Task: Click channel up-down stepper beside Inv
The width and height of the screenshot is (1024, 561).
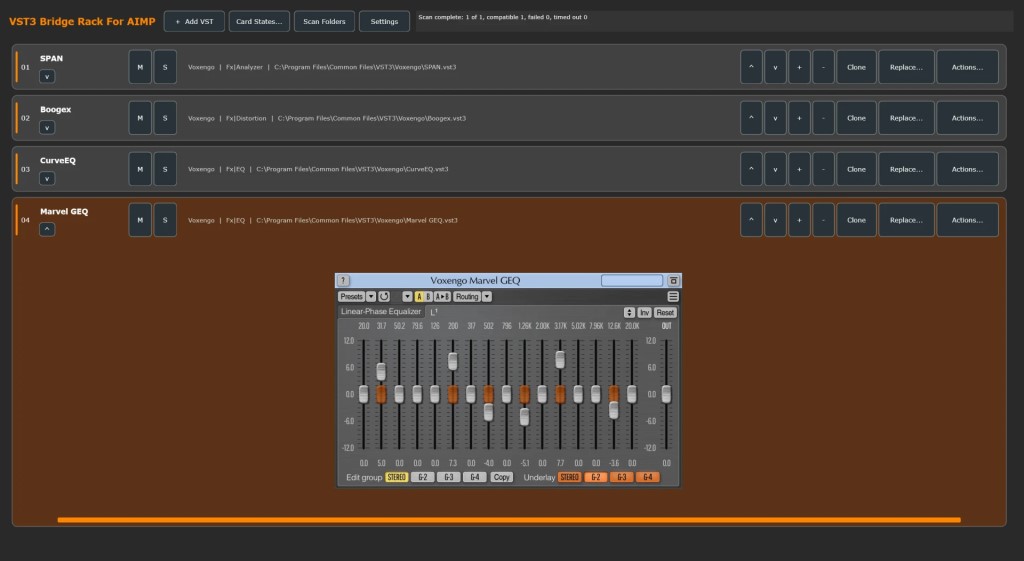Action: pyautogui.click(x=630, y=313)
